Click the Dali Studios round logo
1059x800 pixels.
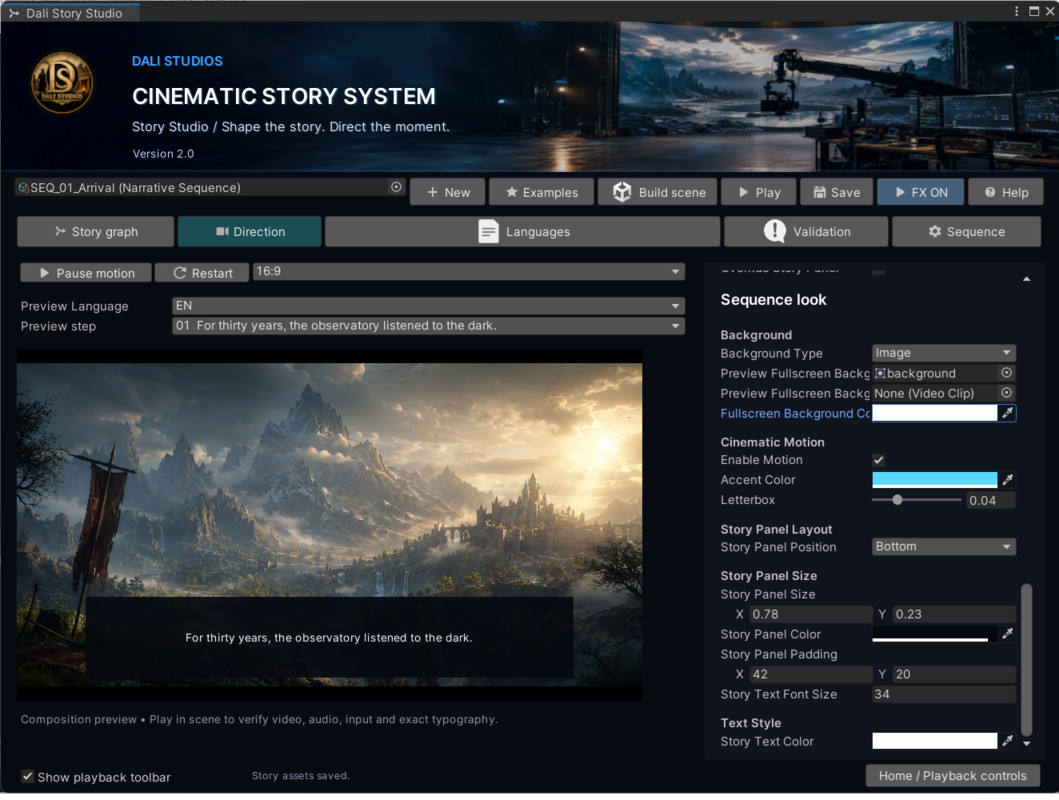tap(62, 82)
